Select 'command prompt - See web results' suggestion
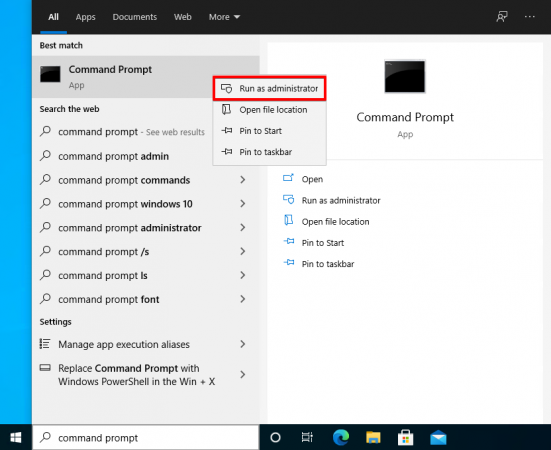 (123, 132)
